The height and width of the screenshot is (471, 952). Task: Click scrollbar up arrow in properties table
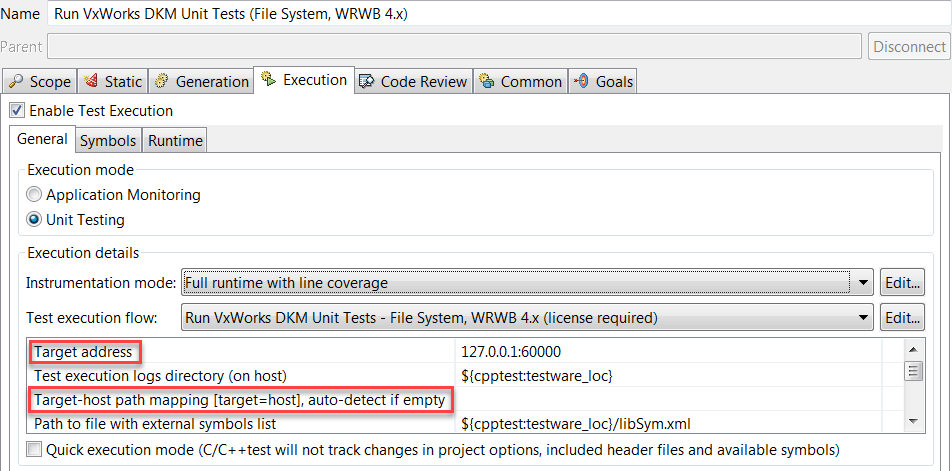tap(914, 350)
